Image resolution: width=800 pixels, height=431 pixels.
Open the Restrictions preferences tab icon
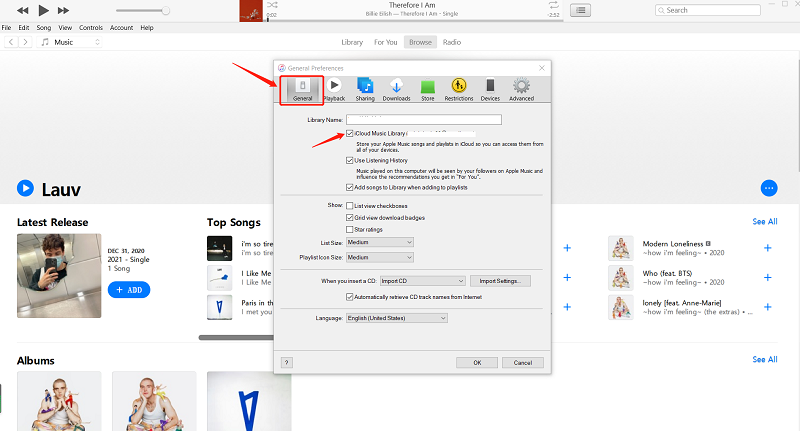pos(459,90)
